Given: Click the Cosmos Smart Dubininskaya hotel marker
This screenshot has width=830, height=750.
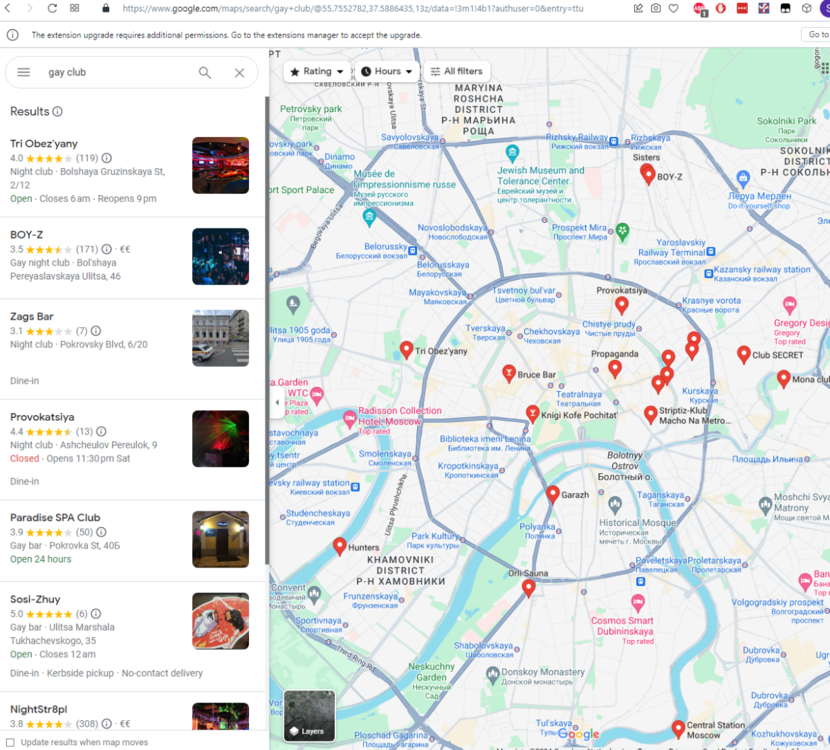Looking at the screenshot, I should pos(638,602).
